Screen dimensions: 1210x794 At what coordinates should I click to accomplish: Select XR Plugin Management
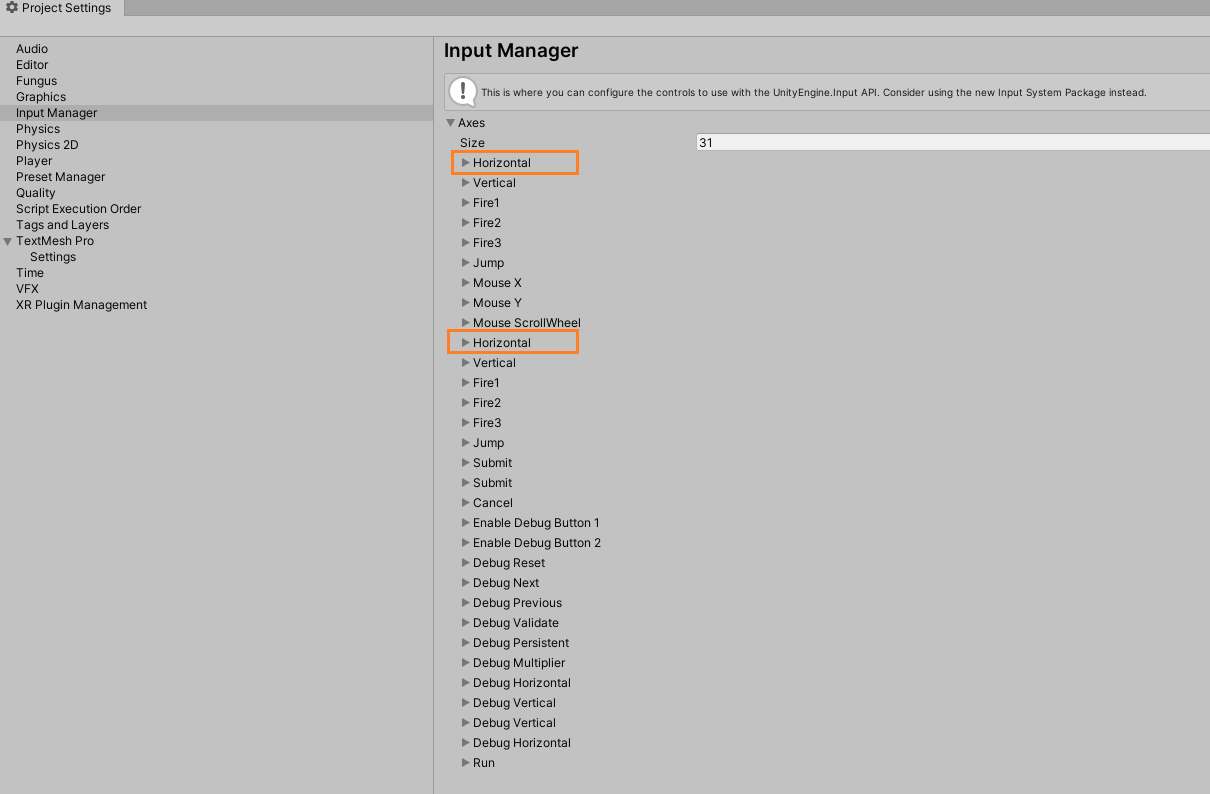pos(80,304)
